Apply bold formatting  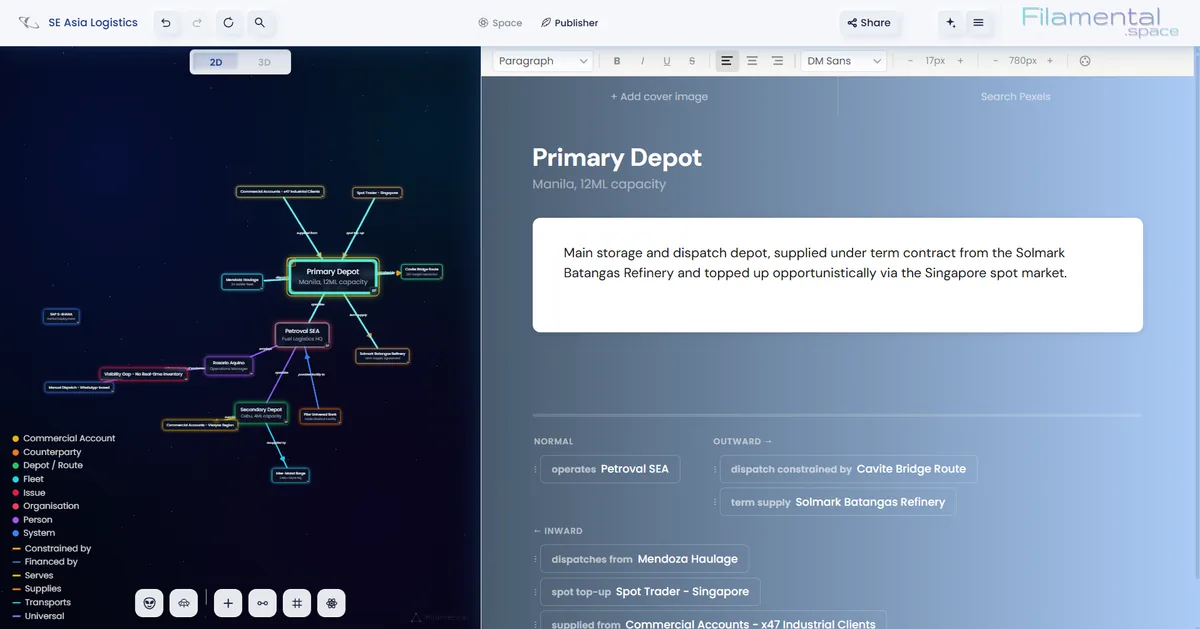pyautogui.click(x=617, y=61)
